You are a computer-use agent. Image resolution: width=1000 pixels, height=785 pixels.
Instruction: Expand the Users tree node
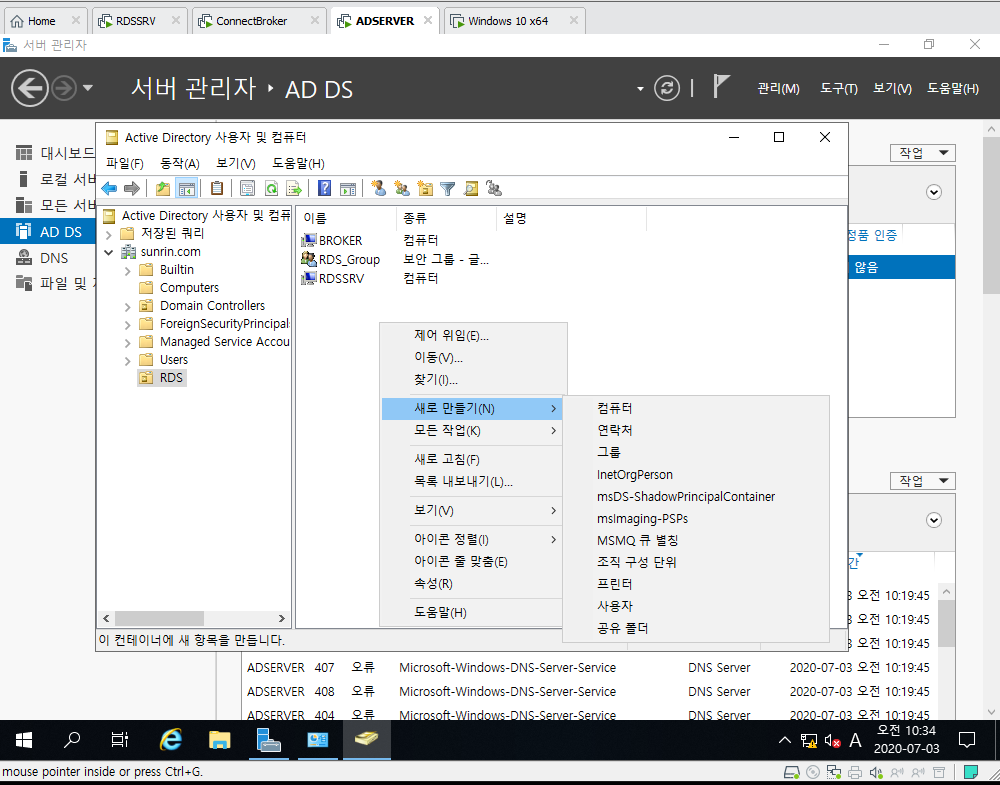(128, 361)
